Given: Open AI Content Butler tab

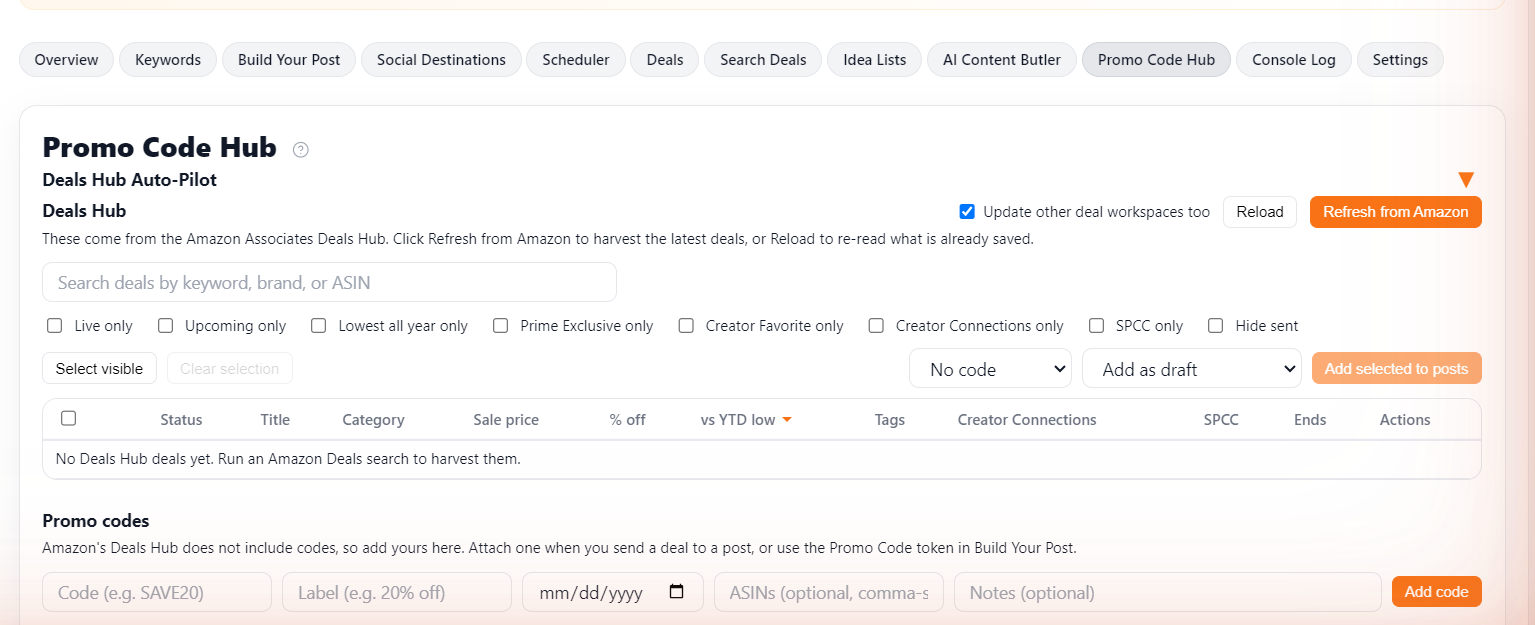Looking at the screenshot, I should pos(1002,60).
